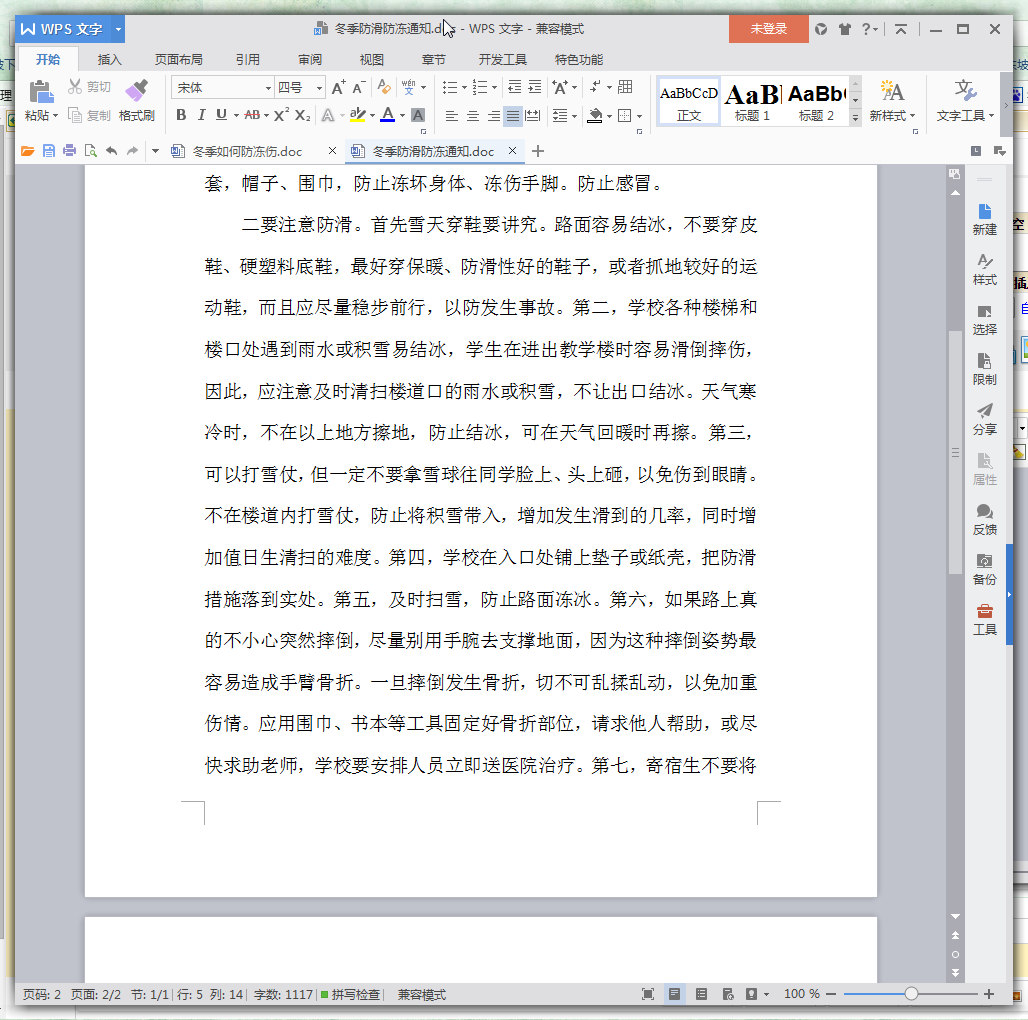This screenshot has height=1020, width=1028.
Task: Apply superscript X² formatting
Action: (281, 115)
